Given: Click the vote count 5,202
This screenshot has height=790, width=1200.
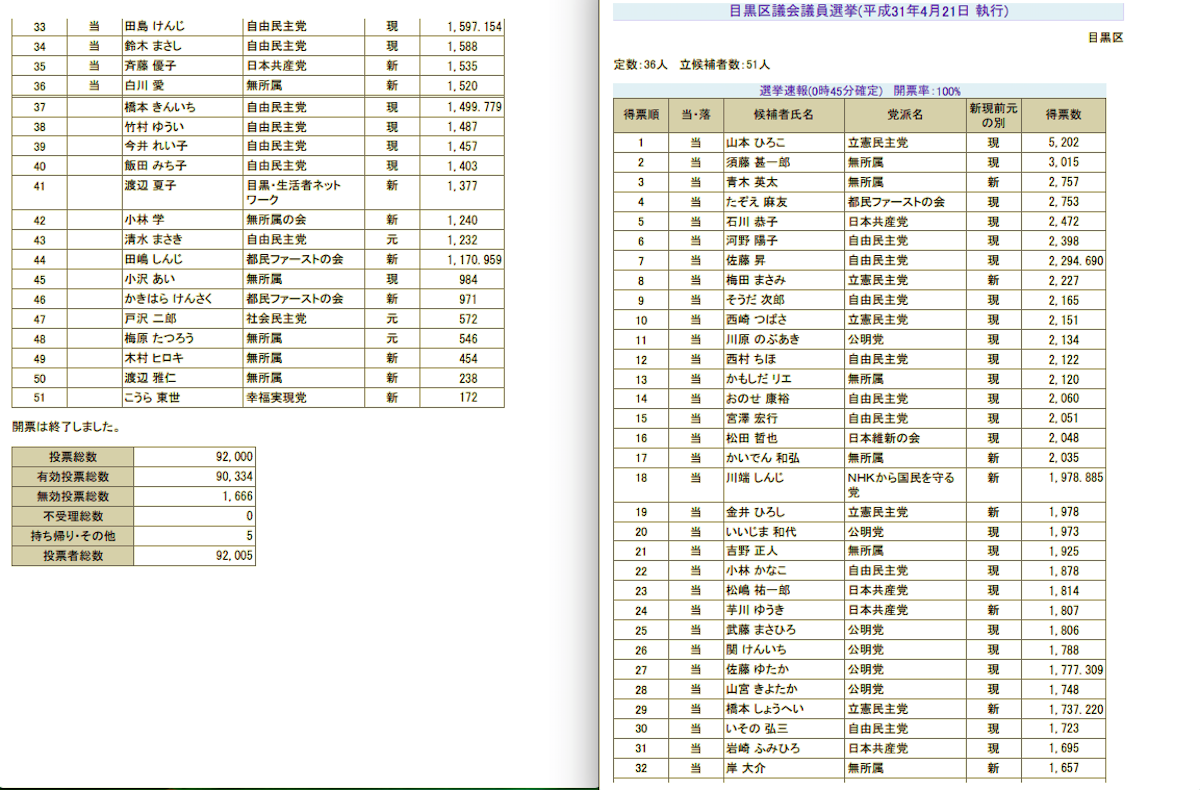Looking at the screenshot, I should point(1064,143).
